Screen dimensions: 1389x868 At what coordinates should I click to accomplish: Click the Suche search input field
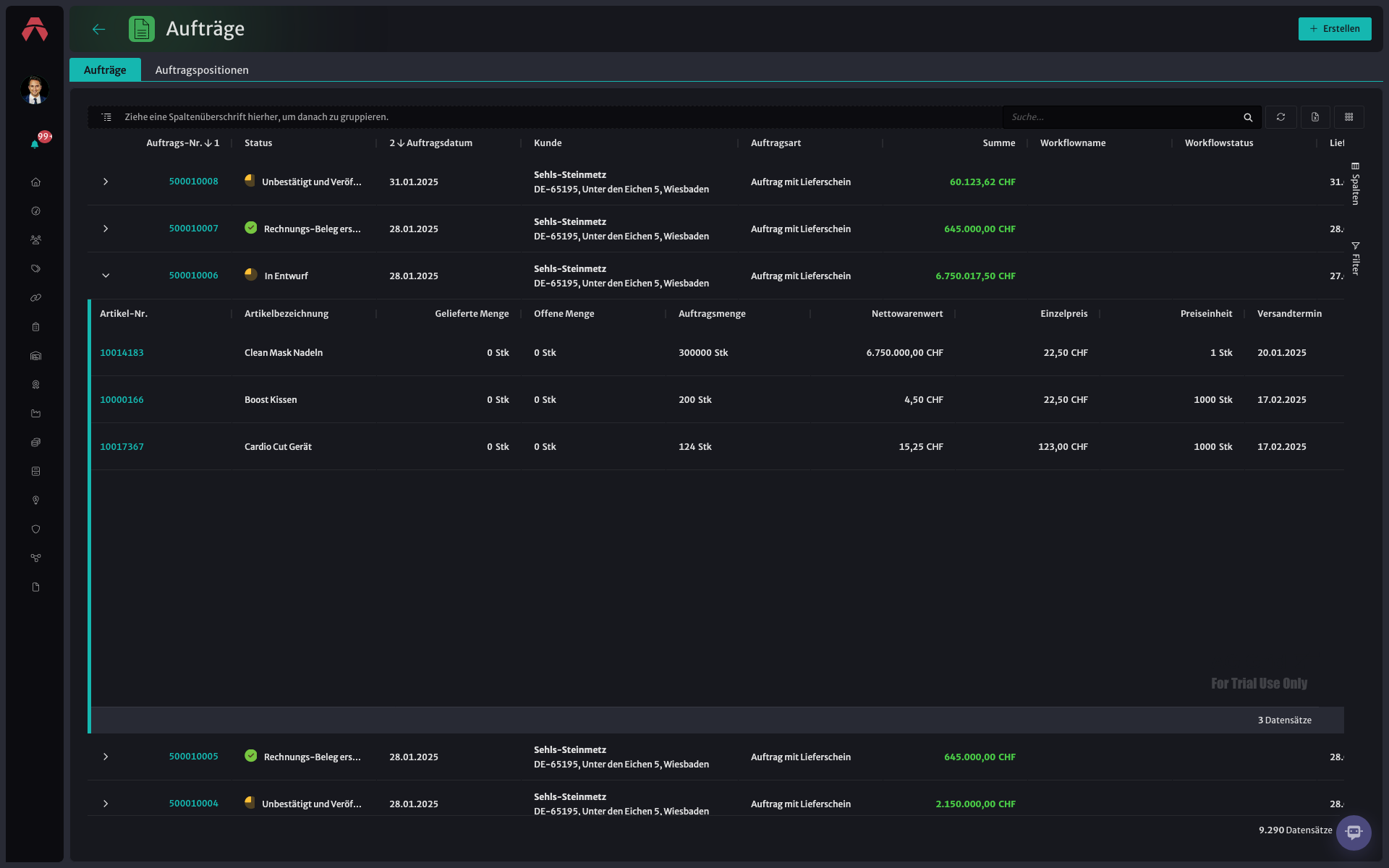(x=1123, y=117)
